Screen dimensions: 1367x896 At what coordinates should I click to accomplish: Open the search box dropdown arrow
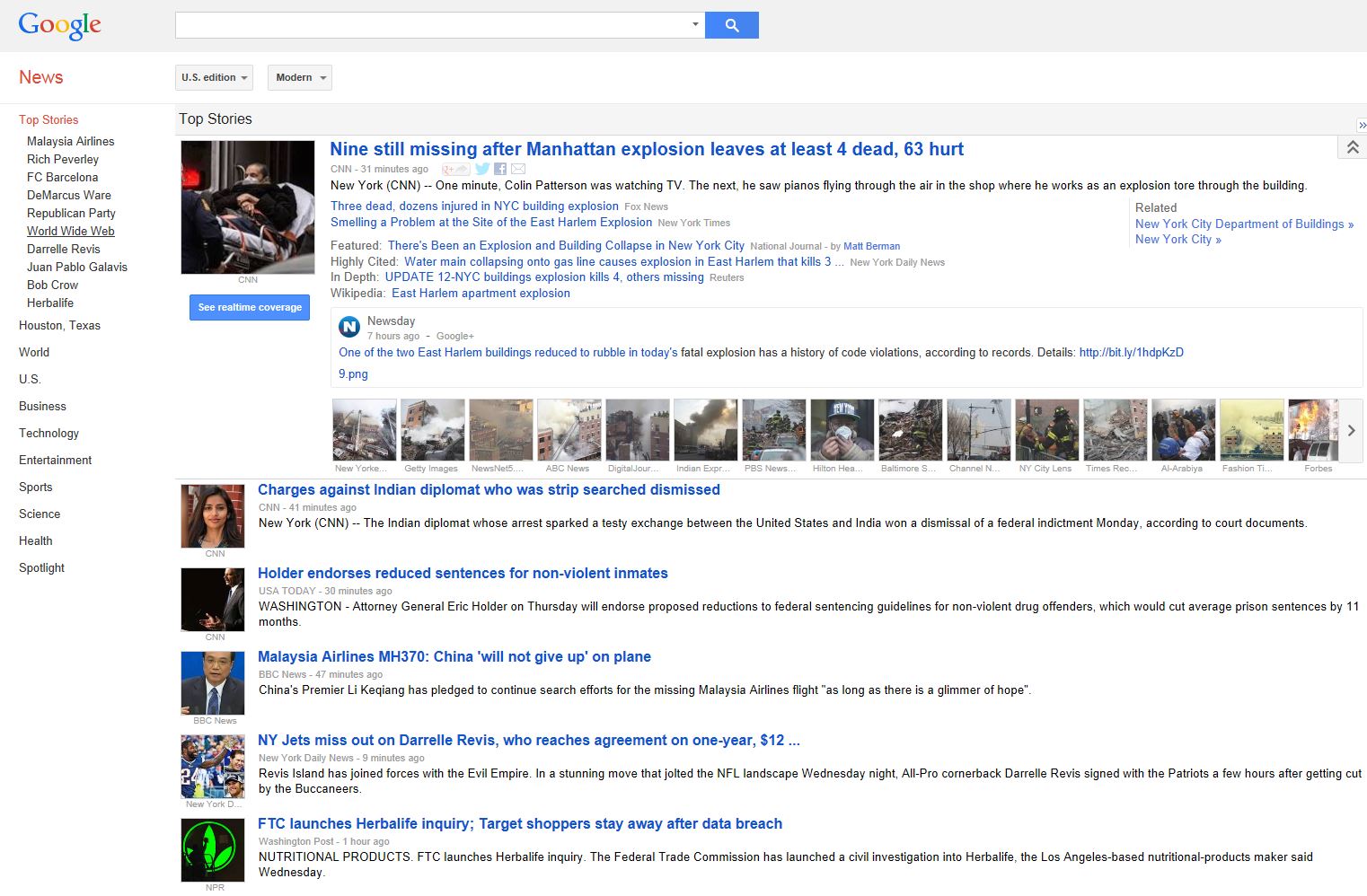tap(695, 25)
